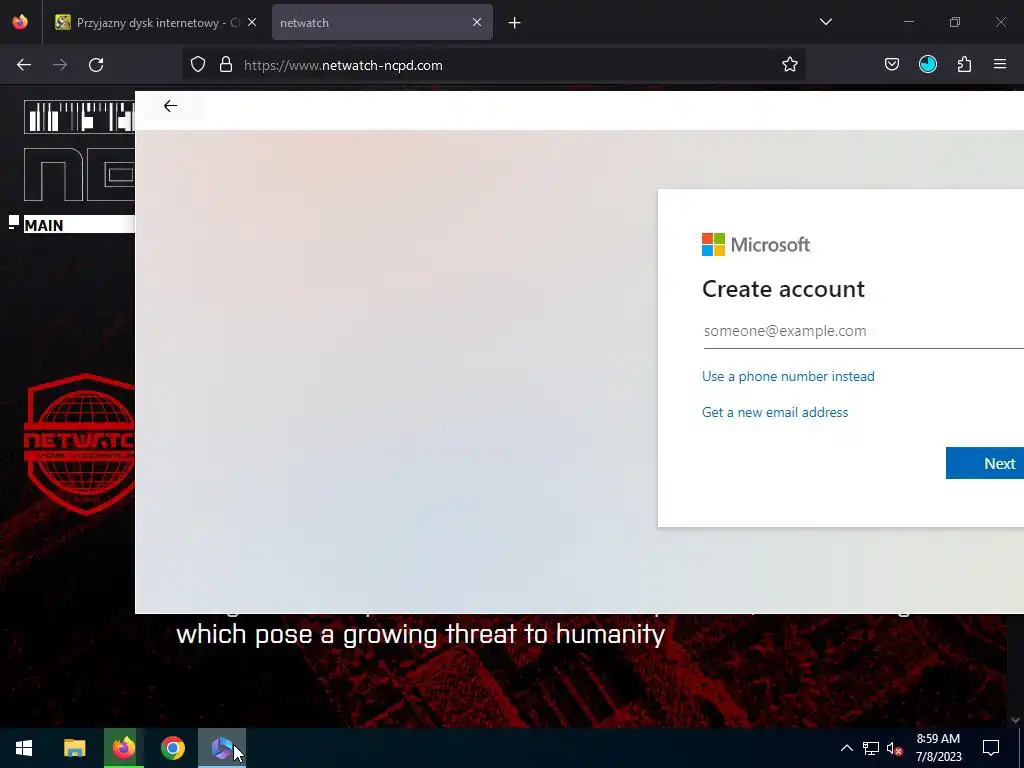This screenshot has width=1024, height=768.
Task: Click the Netwatch shield logo
Action: pyautogui.click(x=79, y=444)
